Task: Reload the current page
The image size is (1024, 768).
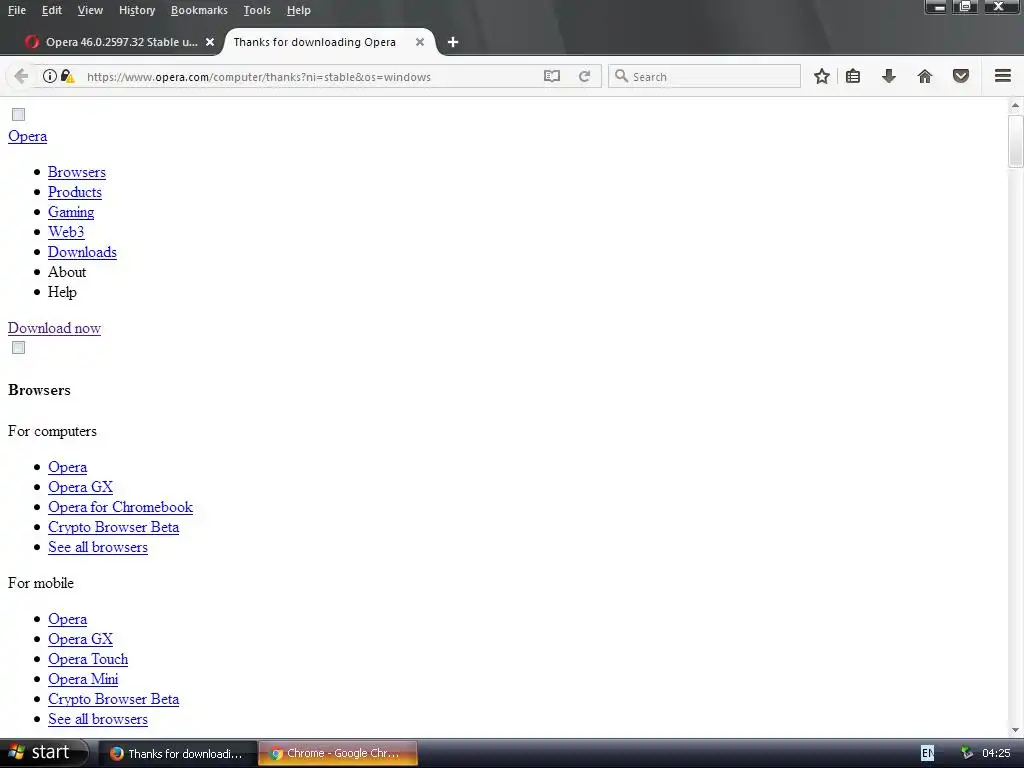Action: click(584, 76)
